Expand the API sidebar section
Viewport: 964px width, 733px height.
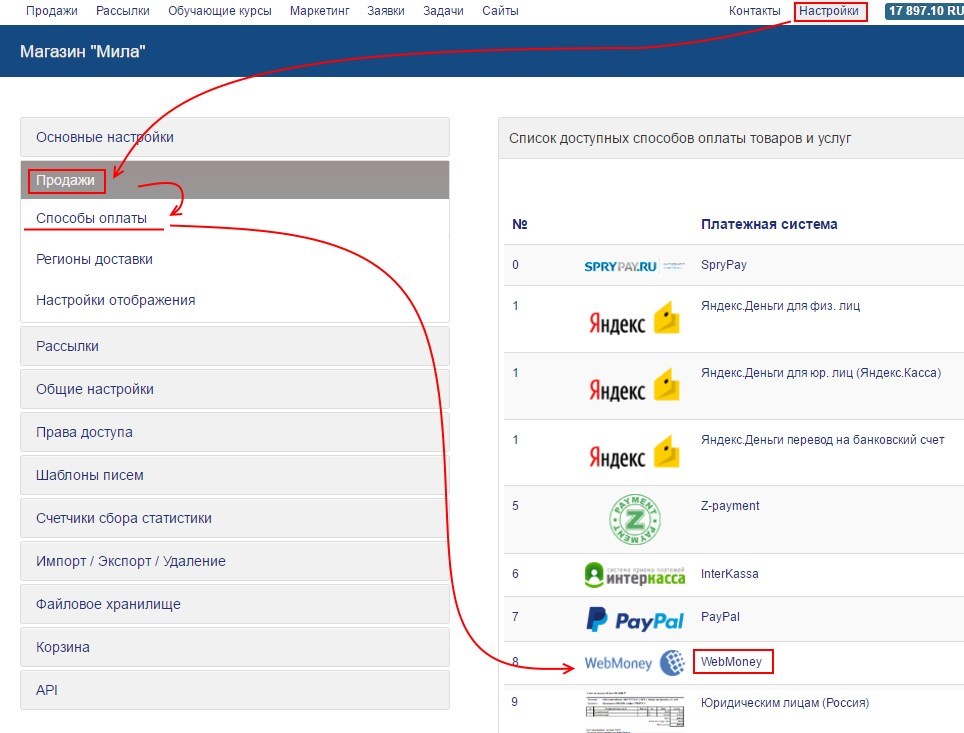pos(235,691)
